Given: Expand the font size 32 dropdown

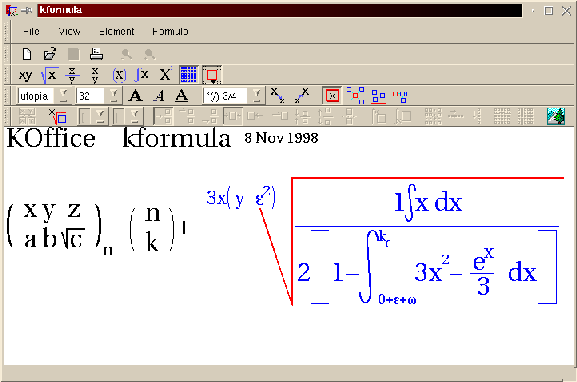Looking at the screenshot, I should [x=114, y=96].
